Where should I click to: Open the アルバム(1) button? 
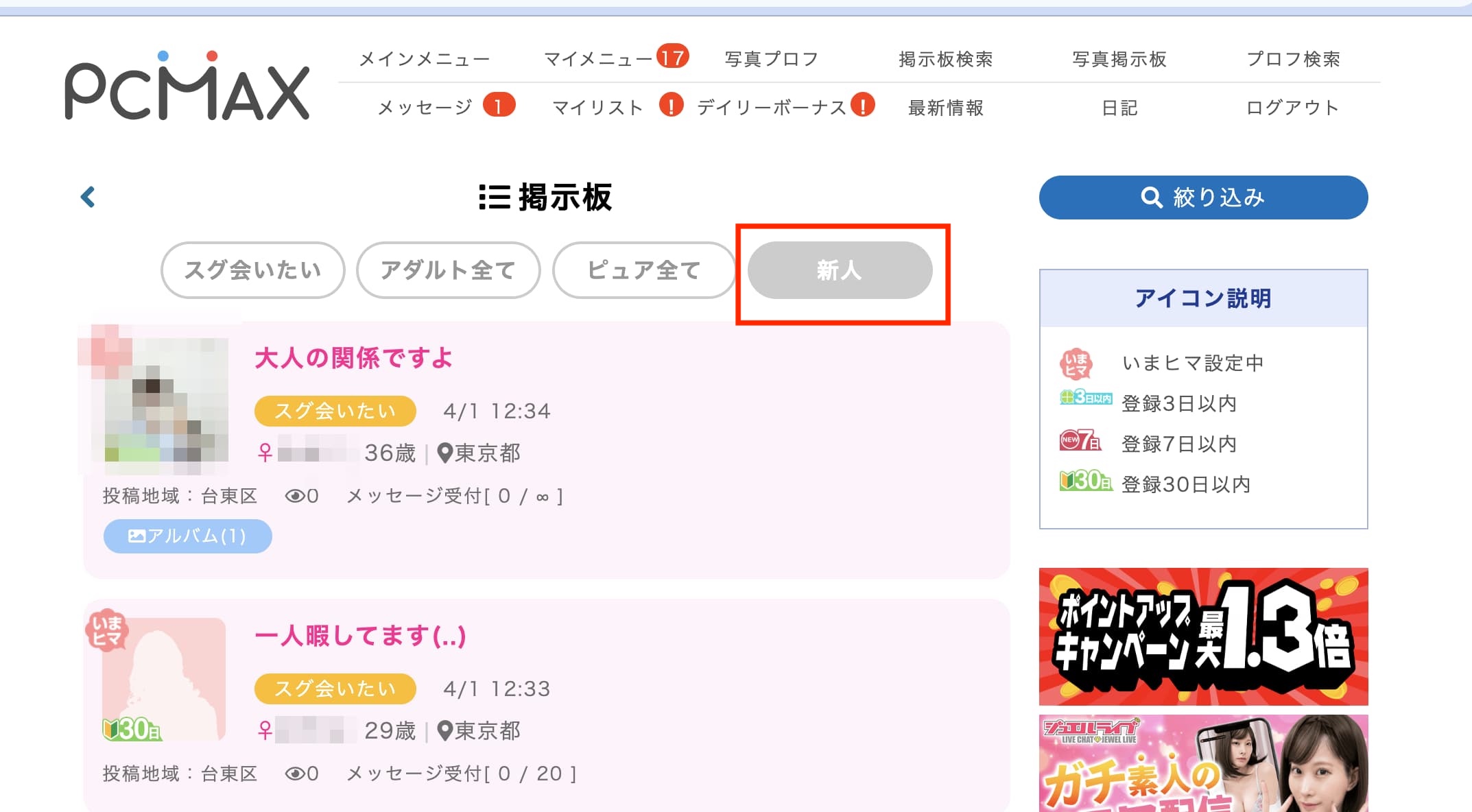187,536
